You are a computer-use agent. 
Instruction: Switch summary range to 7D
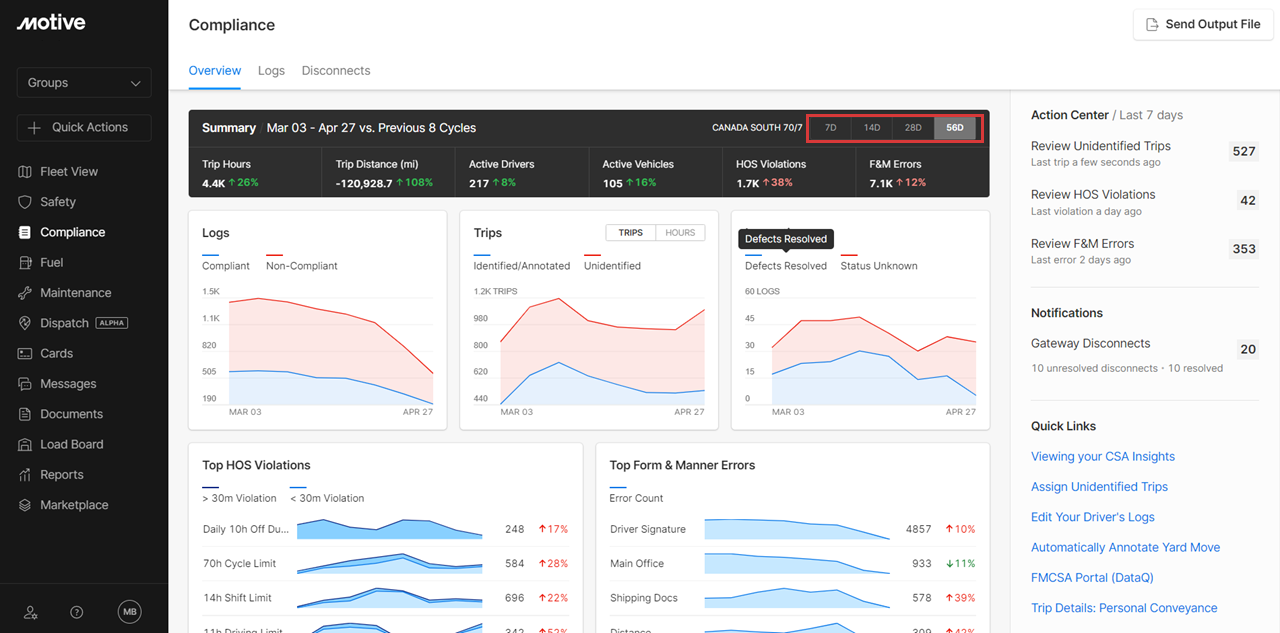830,128
